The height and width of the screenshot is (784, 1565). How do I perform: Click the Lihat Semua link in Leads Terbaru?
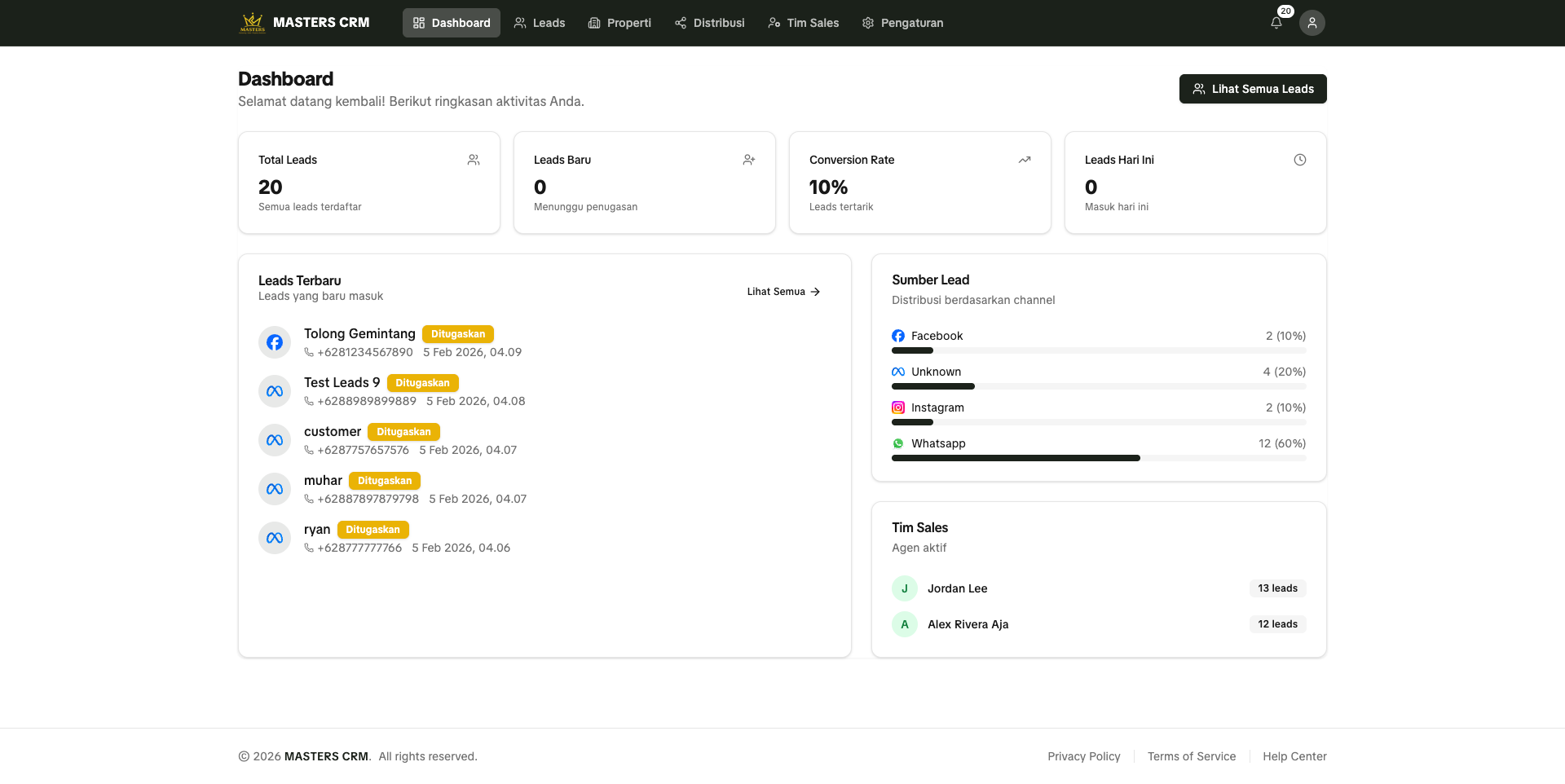click(782, 291)
